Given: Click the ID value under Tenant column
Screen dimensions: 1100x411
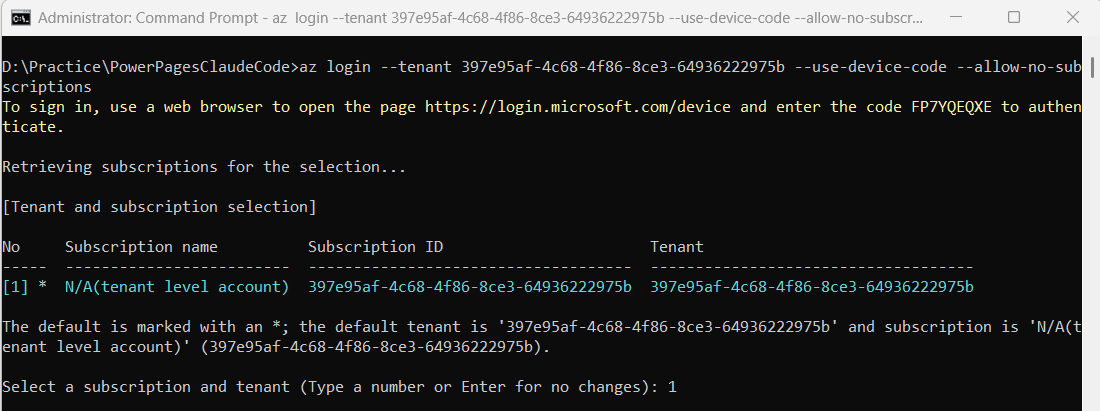Looking at the screenshot, I should (811, 287).
